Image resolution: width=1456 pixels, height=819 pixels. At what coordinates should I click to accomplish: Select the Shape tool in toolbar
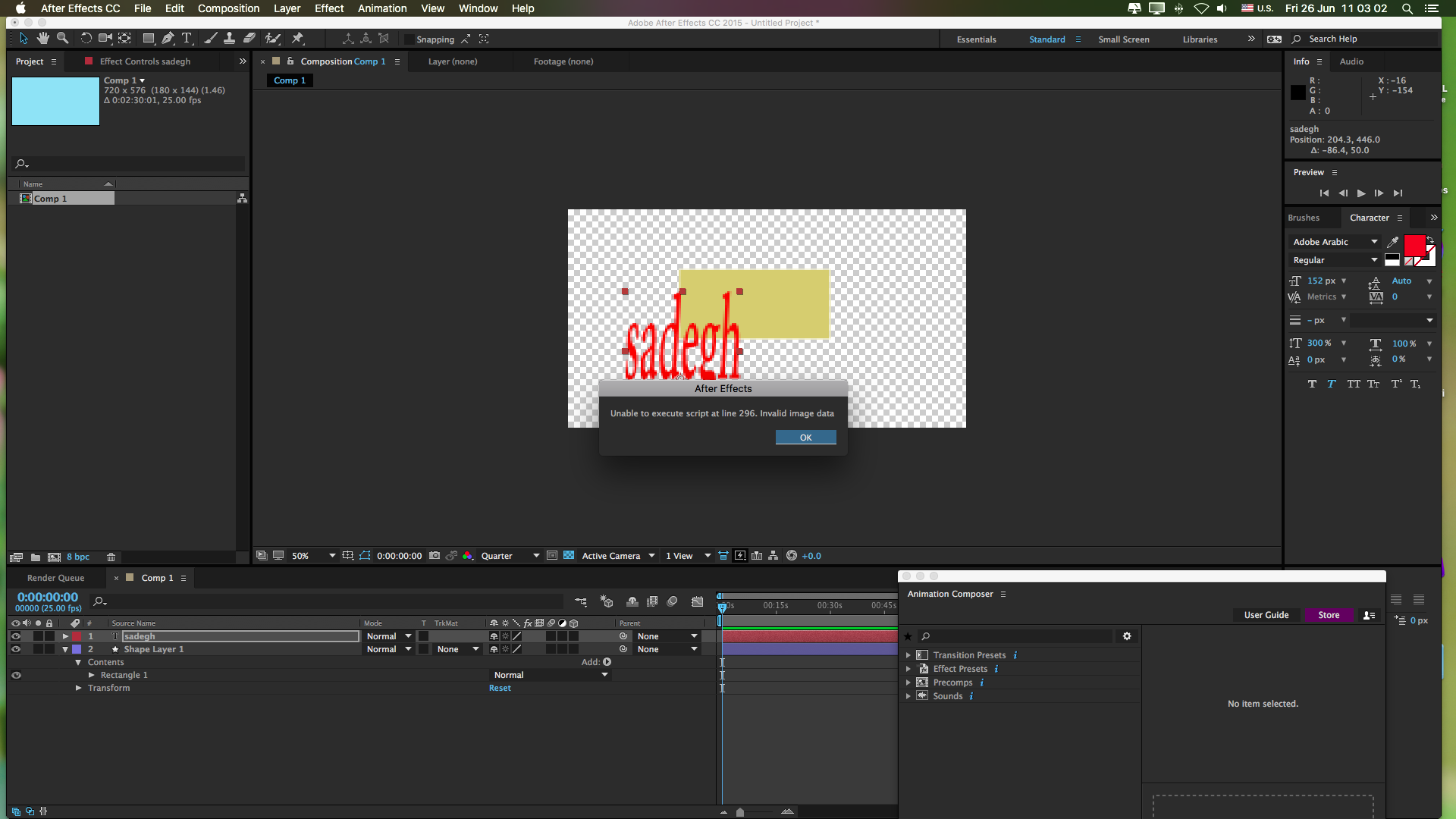[x=149, y=39]
